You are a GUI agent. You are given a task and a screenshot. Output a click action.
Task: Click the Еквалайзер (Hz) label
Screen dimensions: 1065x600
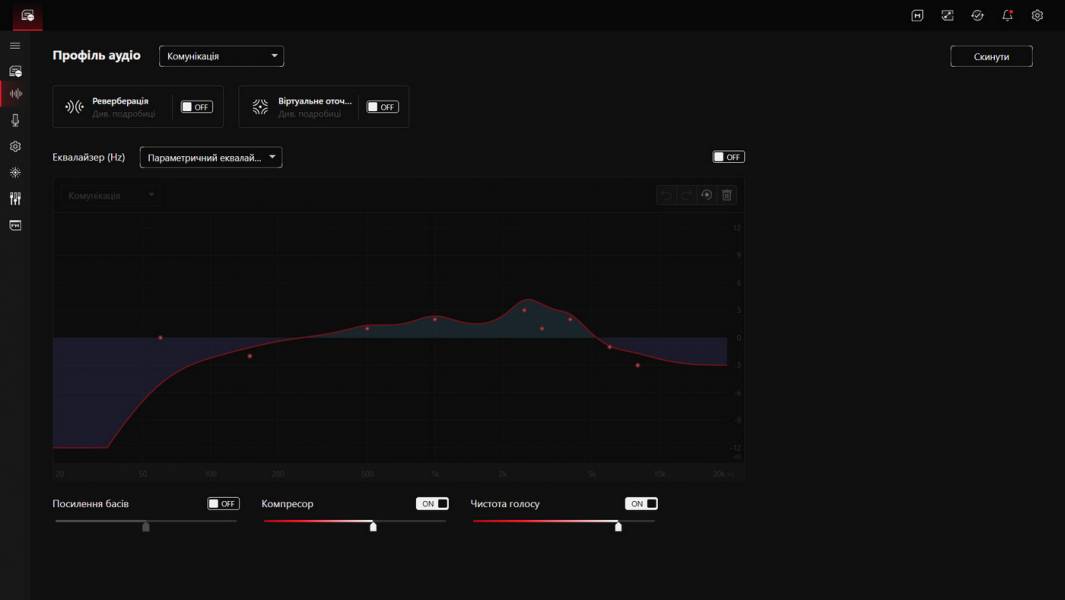(89, 158)
